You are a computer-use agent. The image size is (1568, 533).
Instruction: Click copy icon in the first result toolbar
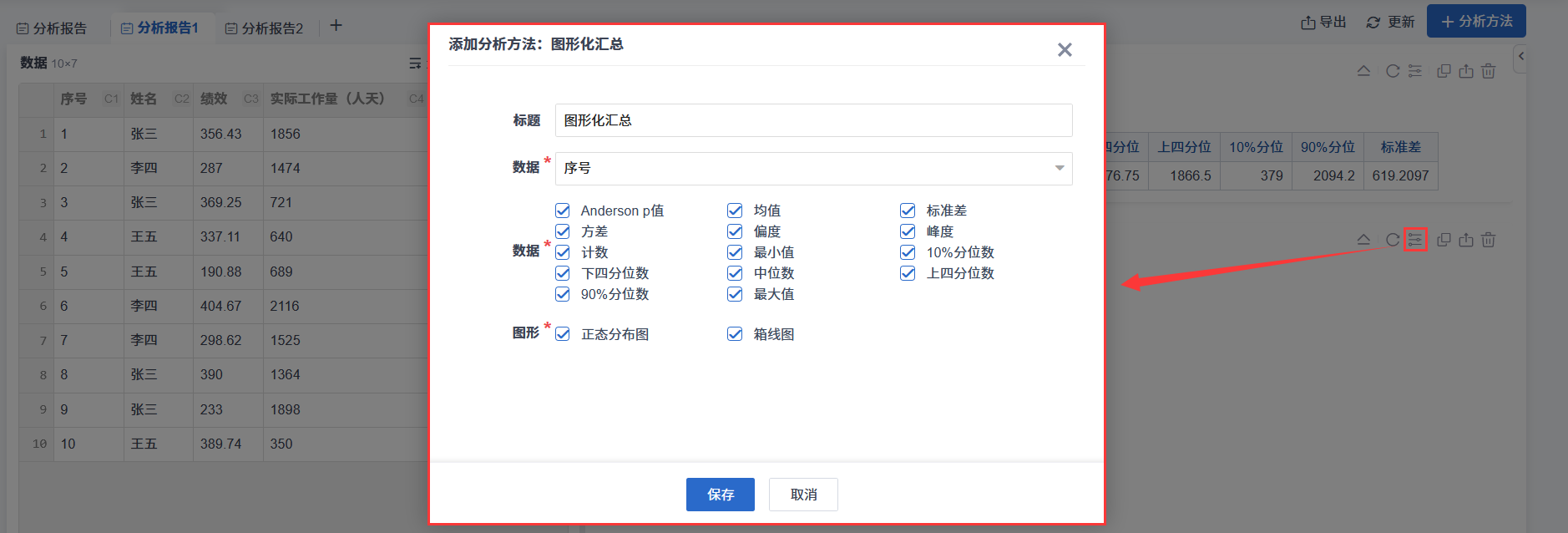(x=1443, y=72)
